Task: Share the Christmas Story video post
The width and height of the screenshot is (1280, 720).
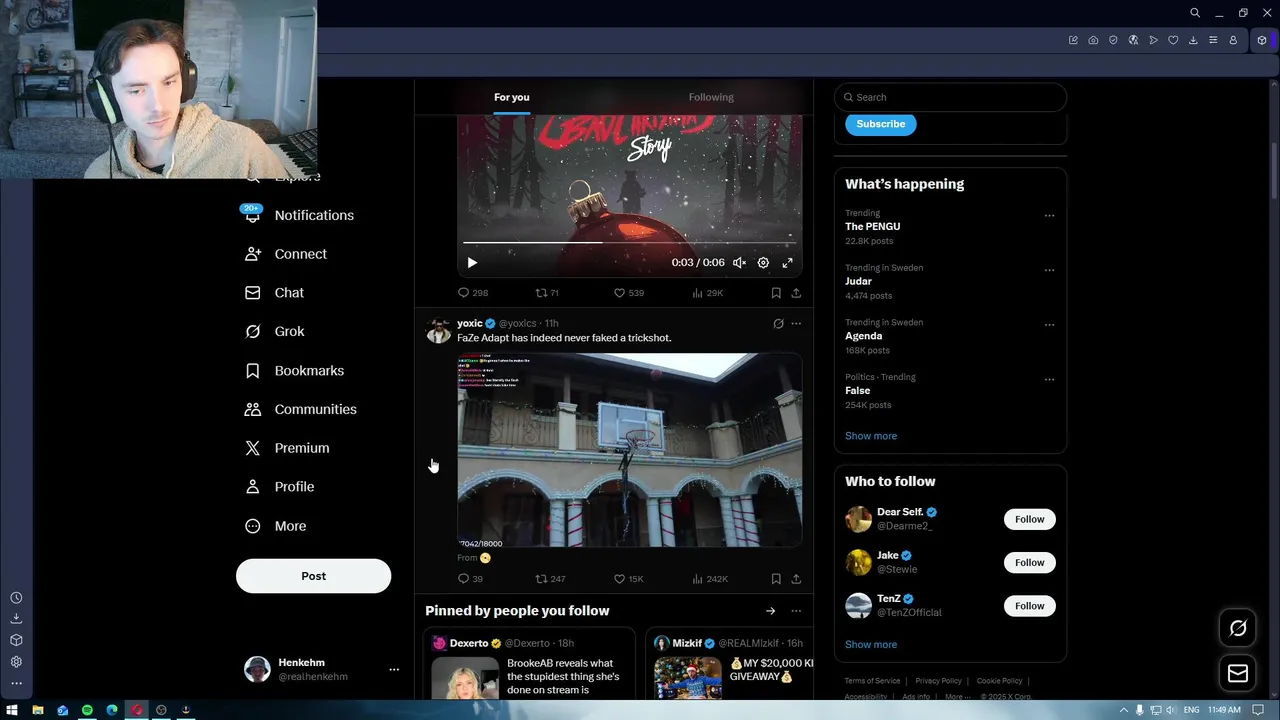Action: click(x=796, y=293)
